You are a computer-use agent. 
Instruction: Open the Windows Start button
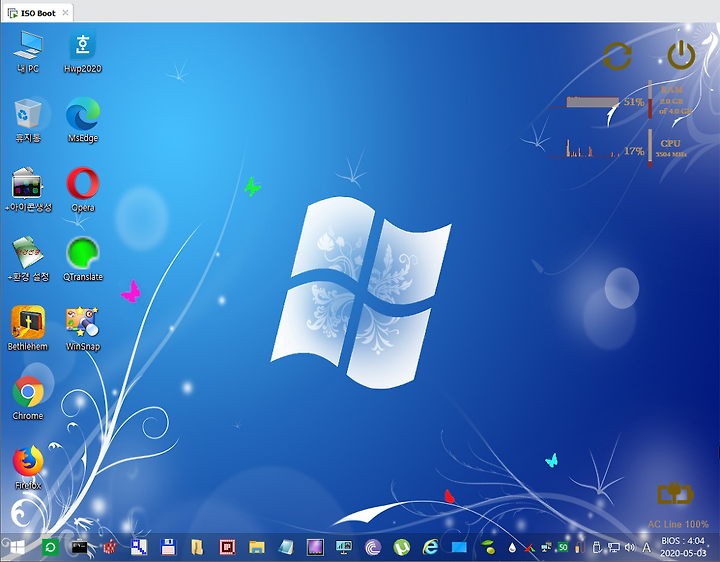[x=17, y=547]
